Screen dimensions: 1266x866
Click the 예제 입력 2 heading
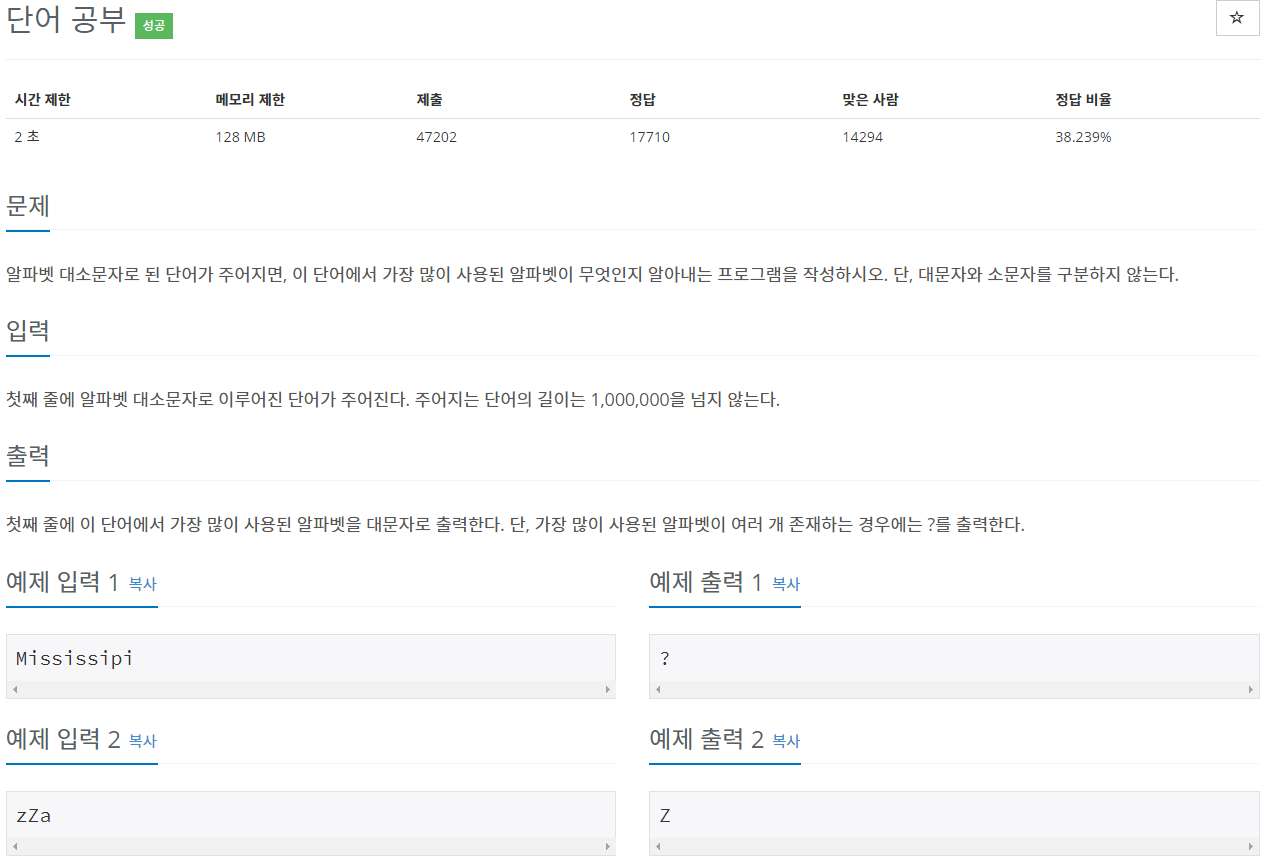coord(63,739)
